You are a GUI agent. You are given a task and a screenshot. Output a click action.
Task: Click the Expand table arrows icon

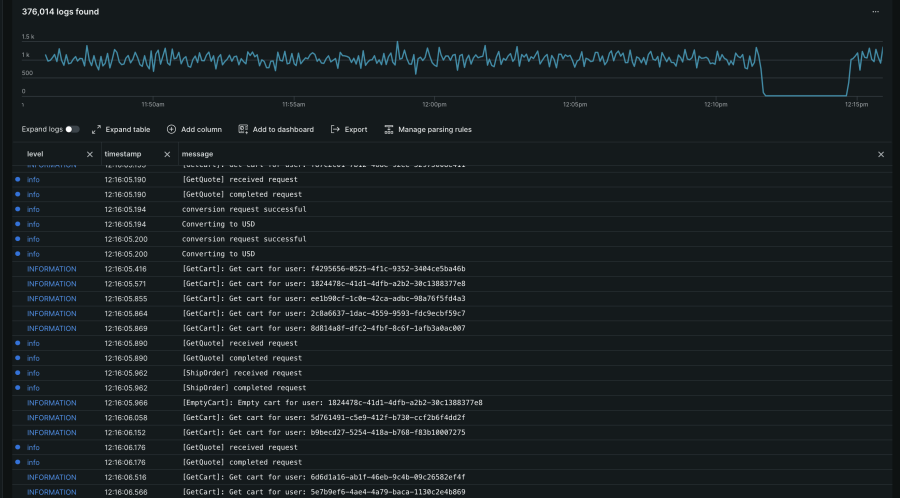pos(97,129)
